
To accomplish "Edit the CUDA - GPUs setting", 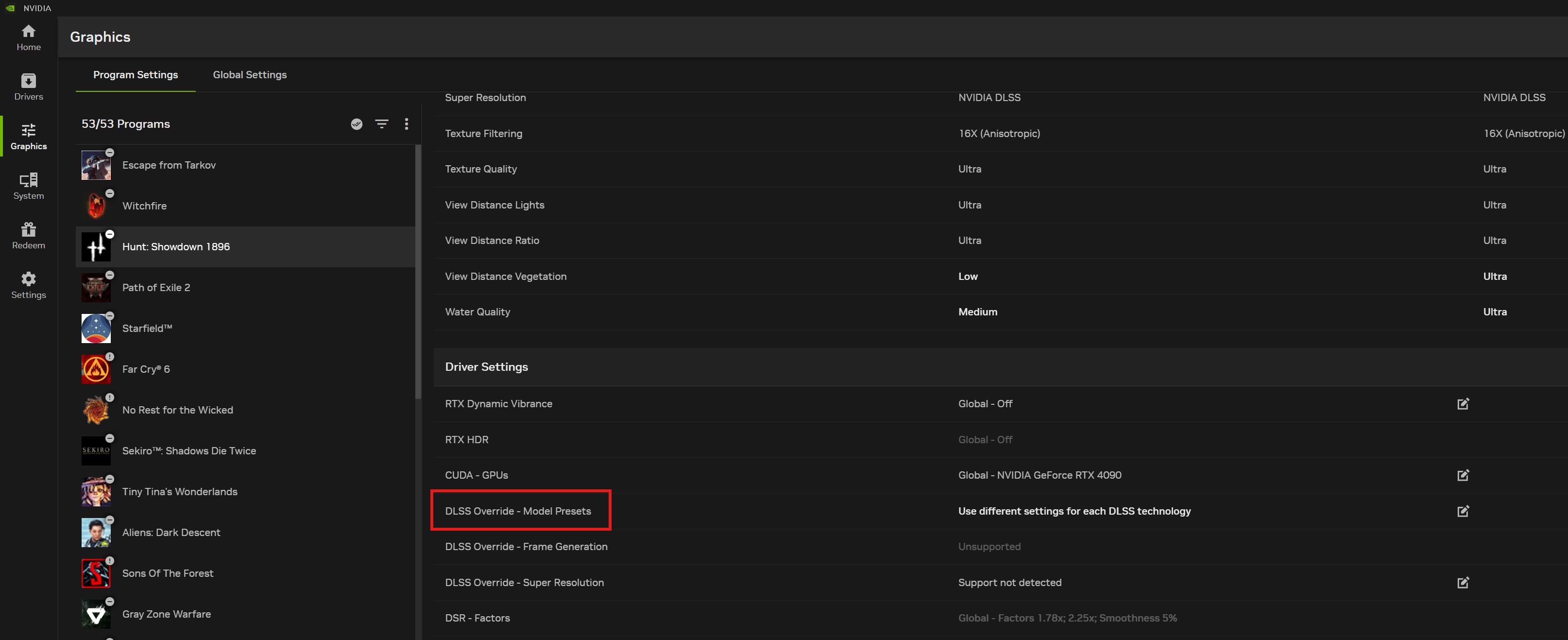I will [x=1463, y=475].
